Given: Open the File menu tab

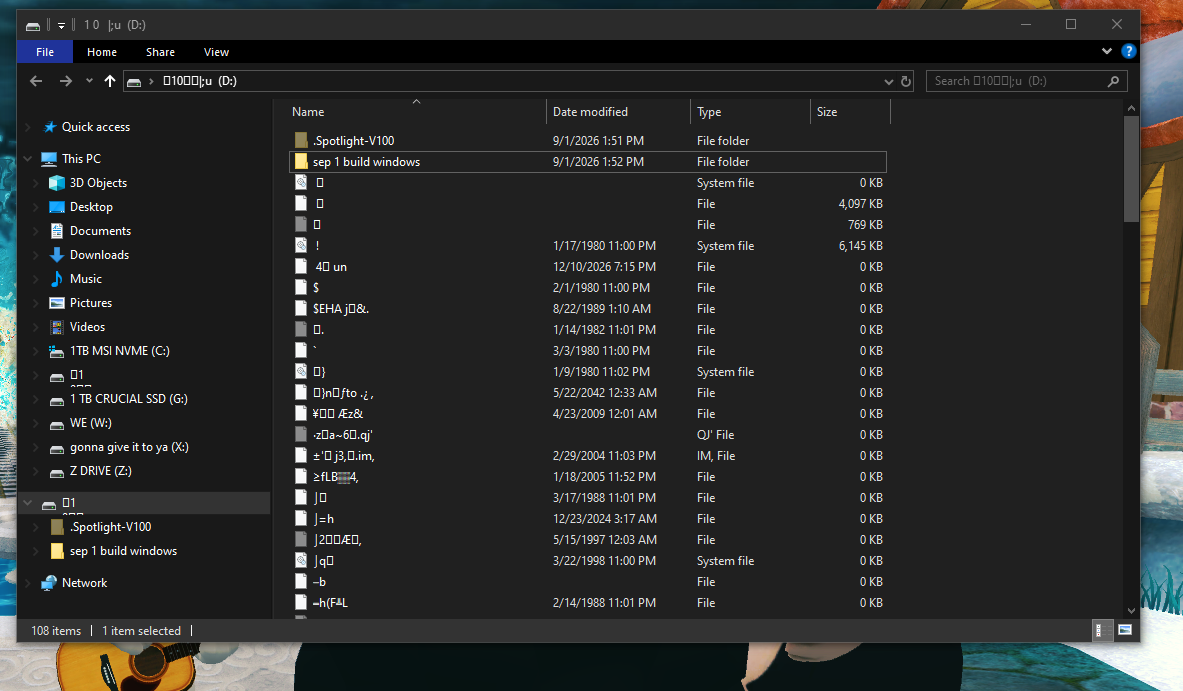Looking at the screenshot, I should (x=45, y=52).
